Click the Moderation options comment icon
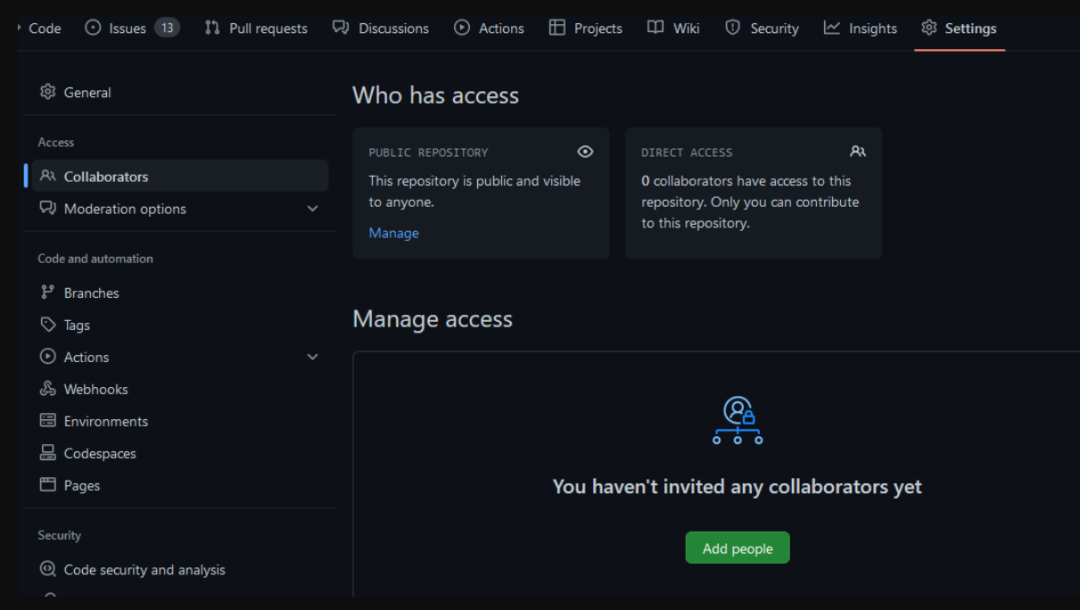This screenshot has height=610, width=1080. (x=48, y=208)
